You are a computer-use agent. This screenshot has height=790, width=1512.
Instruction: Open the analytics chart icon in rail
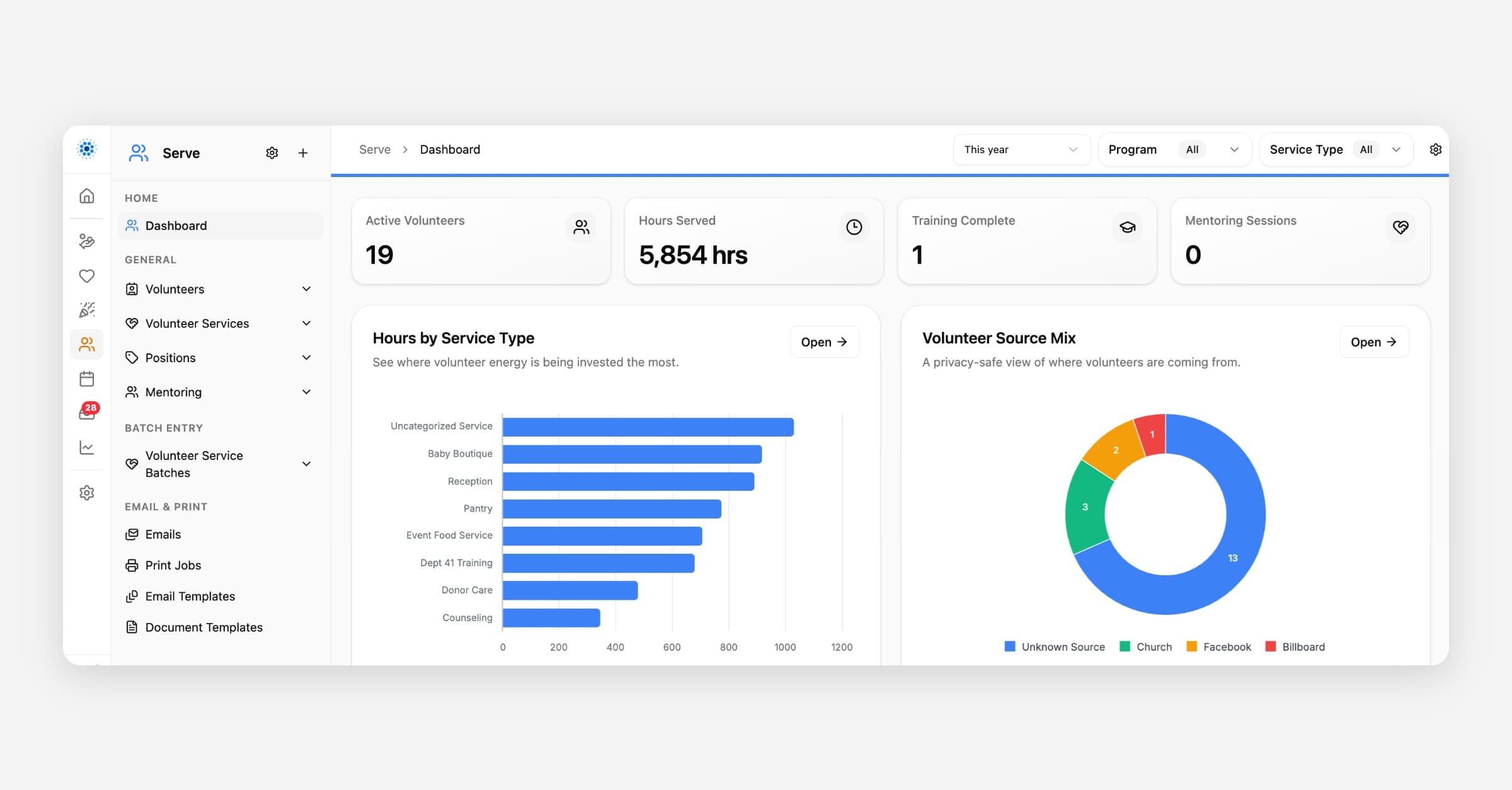[87, 448]
